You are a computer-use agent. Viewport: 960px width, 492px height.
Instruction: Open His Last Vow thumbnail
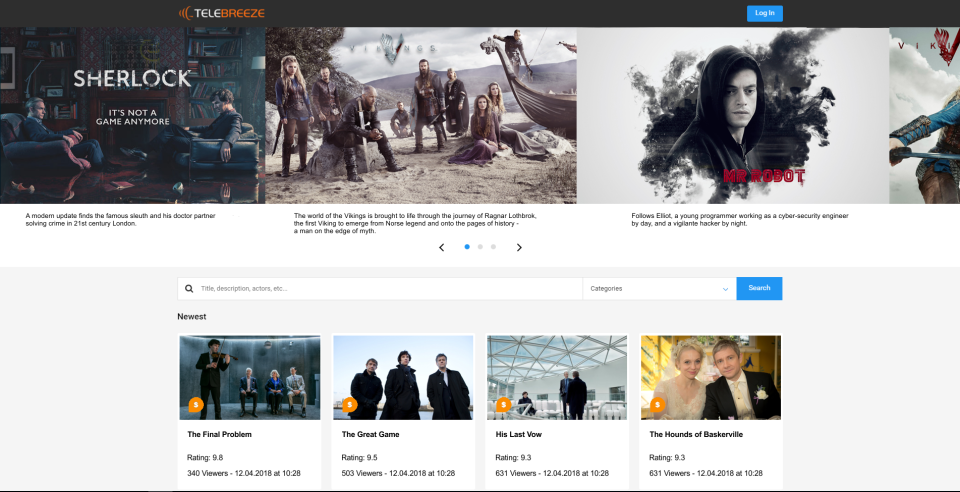click(557, 378)
